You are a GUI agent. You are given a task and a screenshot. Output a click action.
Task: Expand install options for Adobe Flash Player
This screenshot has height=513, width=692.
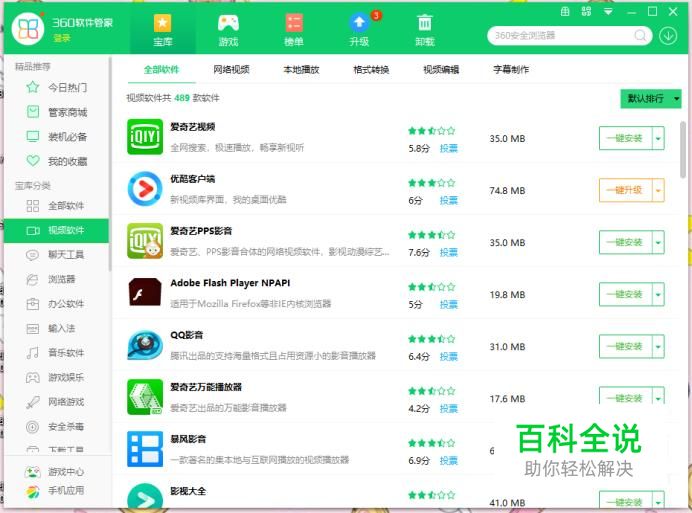coord(658,295)
